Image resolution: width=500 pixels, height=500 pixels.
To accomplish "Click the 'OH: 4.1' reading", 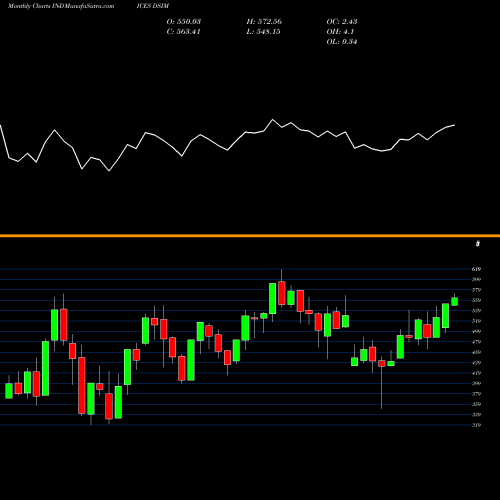I will (340, 32).
